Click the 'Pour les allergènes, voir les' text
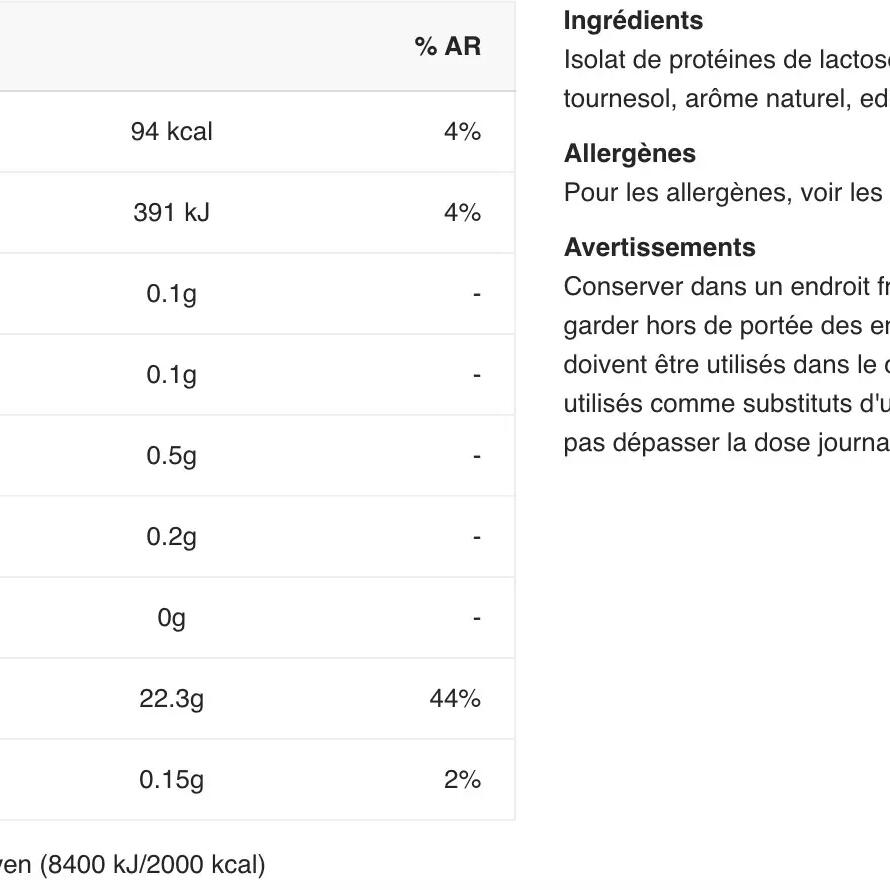Image resolution: width=890 pixels, height=890 pixels. click(x=723, y=192)
